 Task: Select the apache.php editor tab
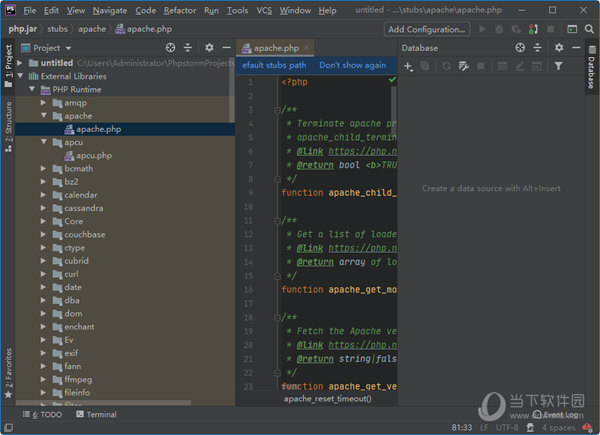click(276, 48)
